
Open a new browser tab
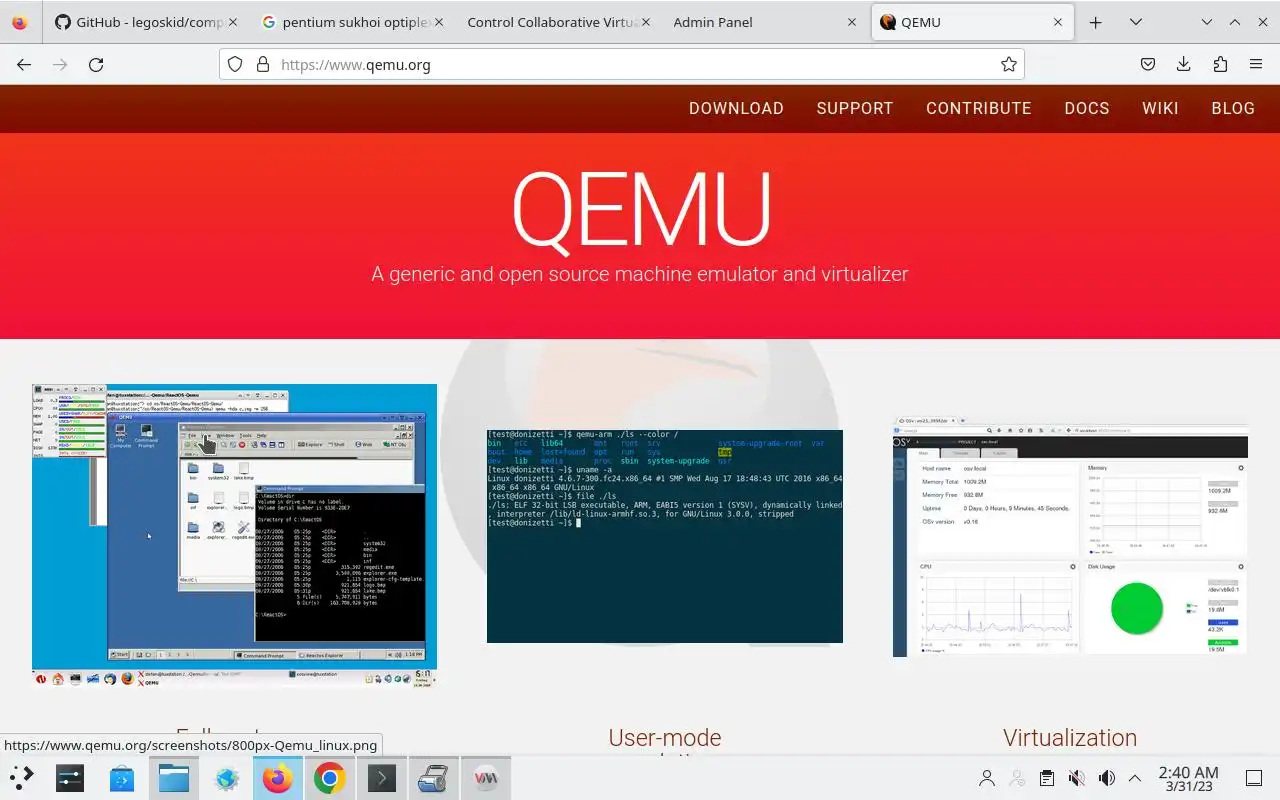(1095, 22)
